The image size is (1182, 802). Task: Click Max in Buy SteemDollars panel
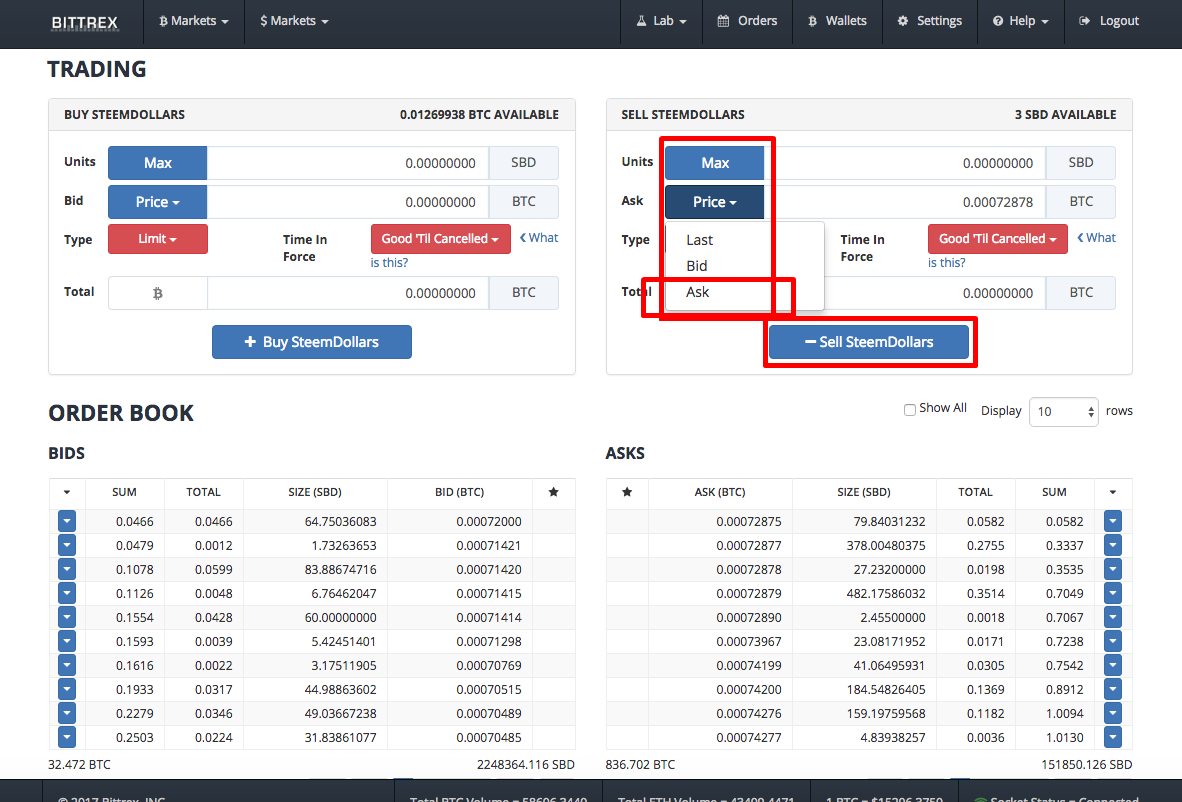pos(158,163)
